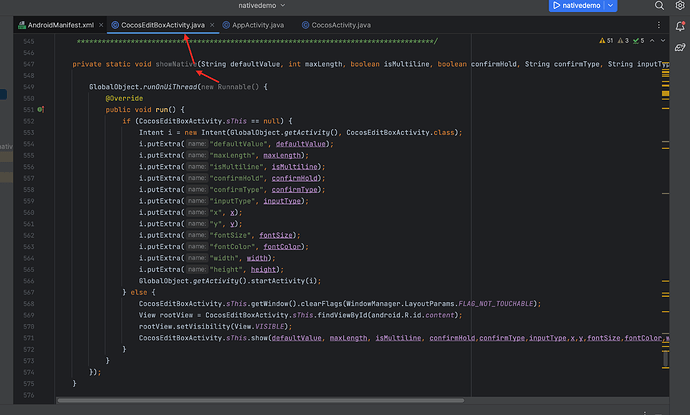The image size is (690, 415).
Task: Click the weak warnings count indicator showing 5
Action: pyautogui.click(x=637, y=41)
